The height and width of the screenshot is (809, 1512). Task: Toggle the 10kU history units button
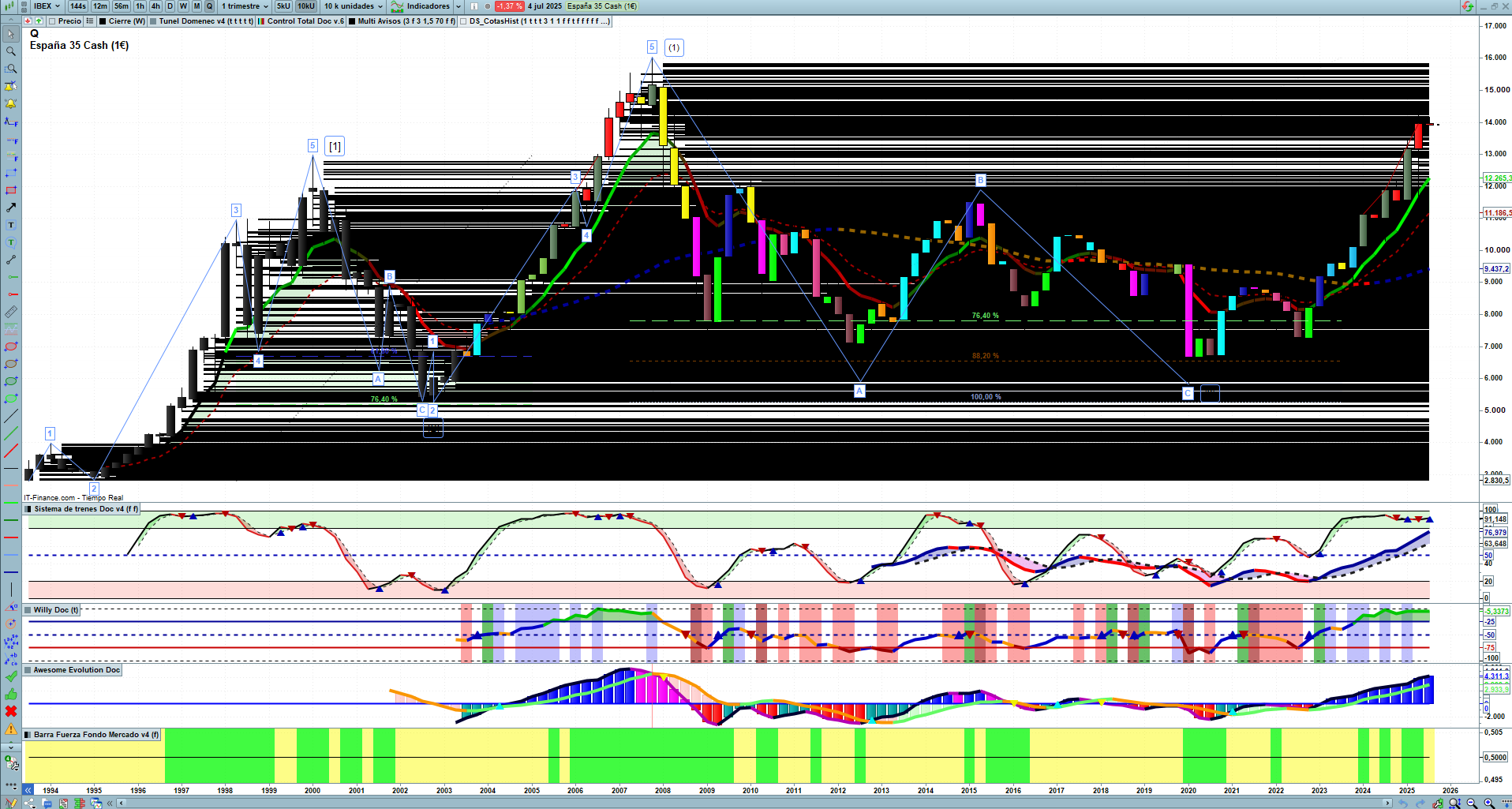click(305, 6)
